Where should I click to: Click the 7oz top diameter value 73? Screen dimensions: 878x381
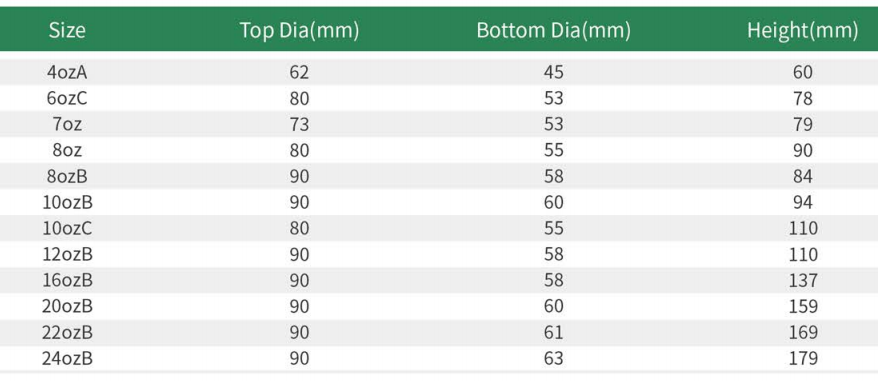coord(300,124)
